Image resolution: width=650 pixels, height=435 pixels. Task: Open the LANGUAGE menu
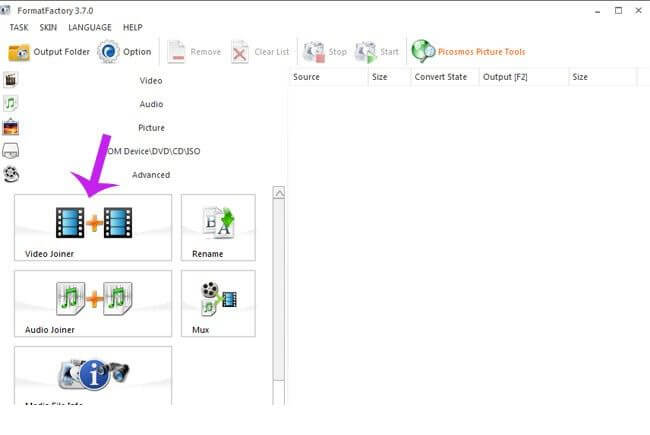coord(89,27)
